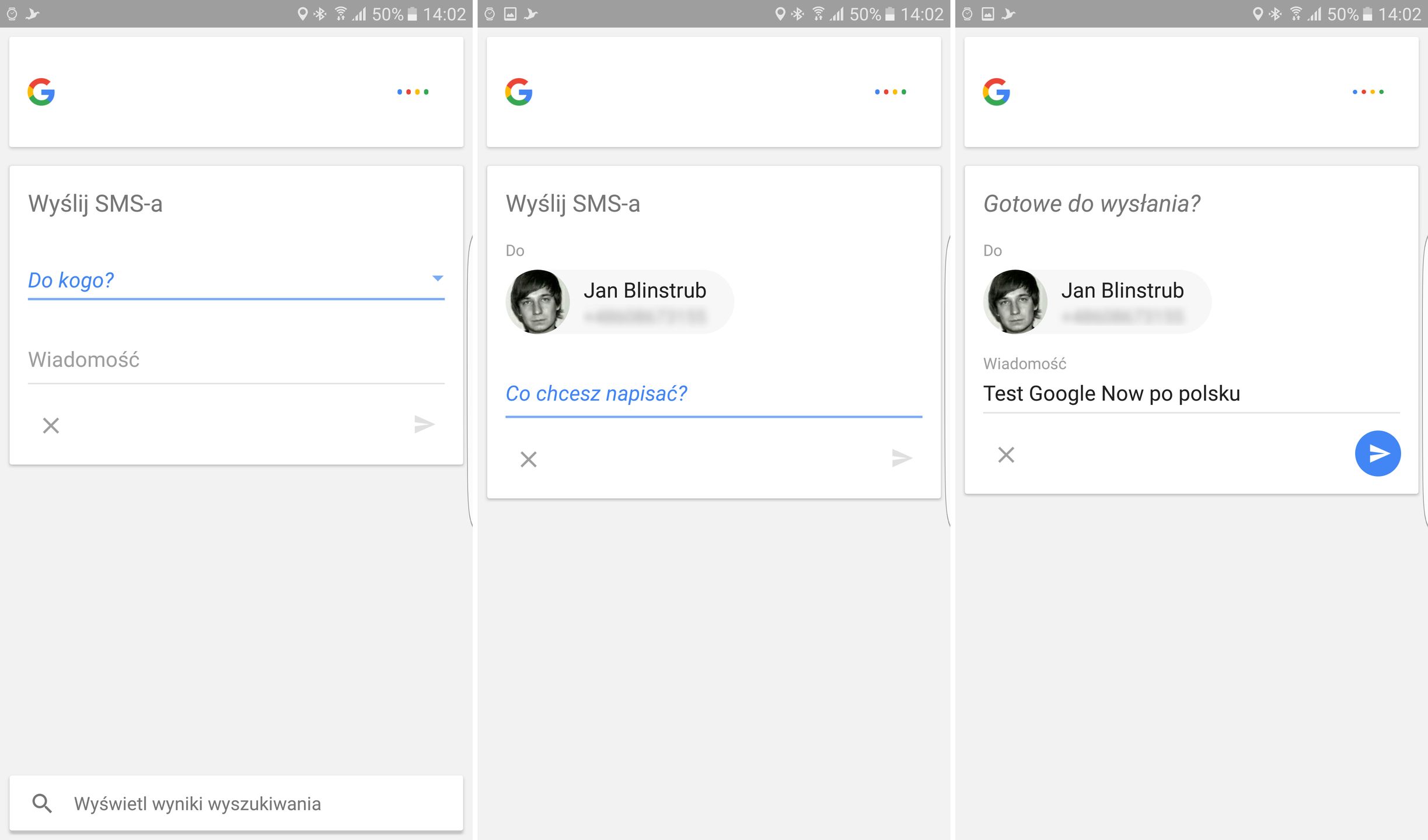
Task: Open the four-dot overflow menu on the first card
Action: [x=414, y=92]
